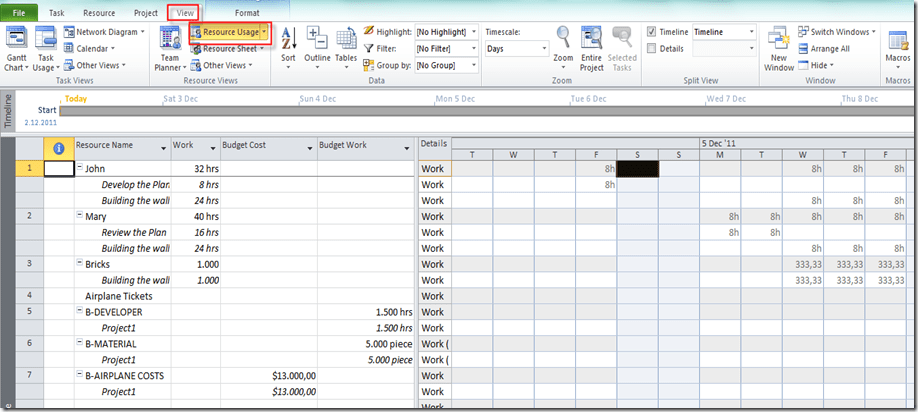Screen dimensions: 918x412
Task: Open the Timescale Days dropdown
Action: coord(516,48)
